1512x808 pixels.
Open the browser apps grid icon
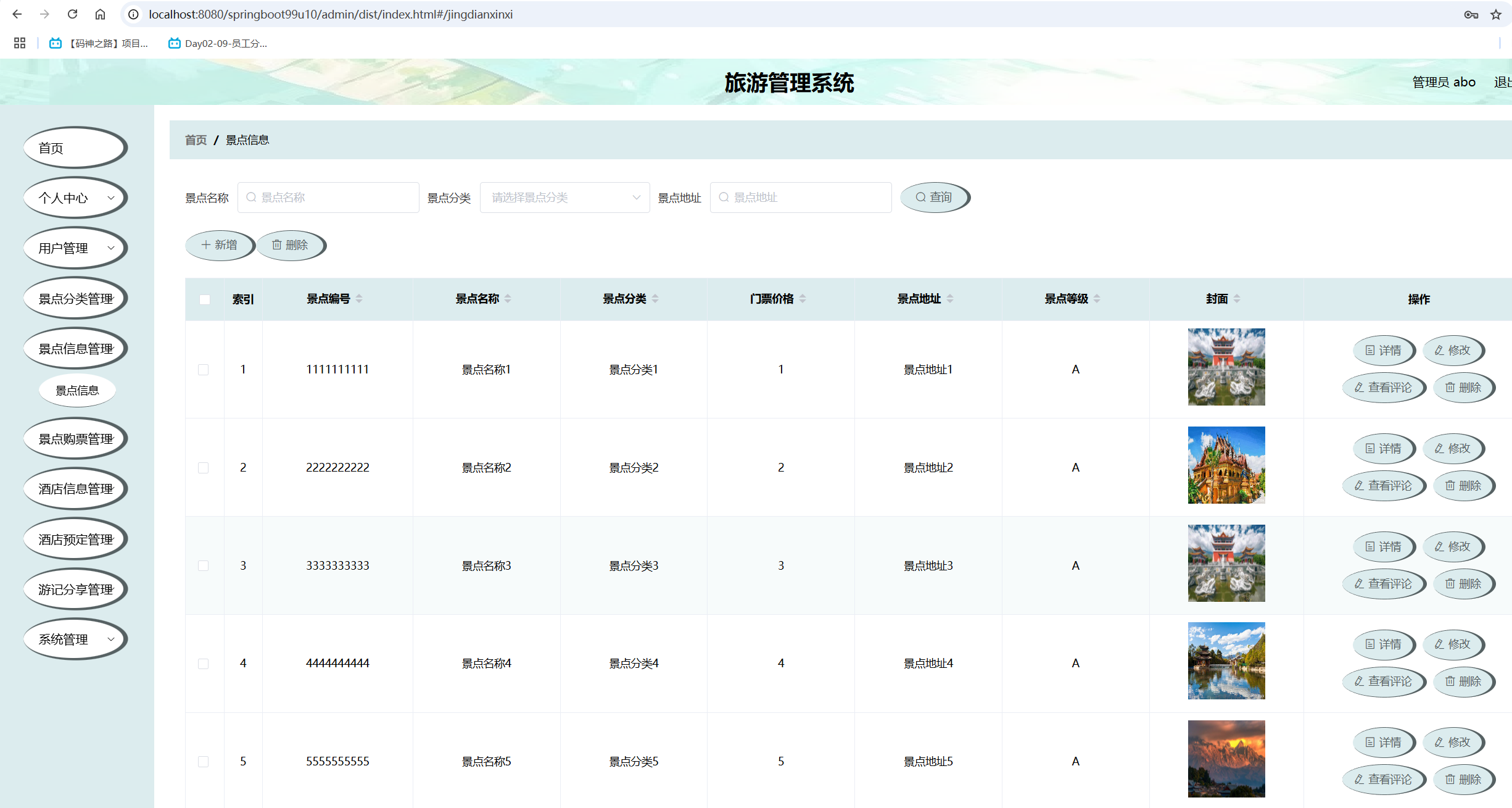(x=20, y=43)
